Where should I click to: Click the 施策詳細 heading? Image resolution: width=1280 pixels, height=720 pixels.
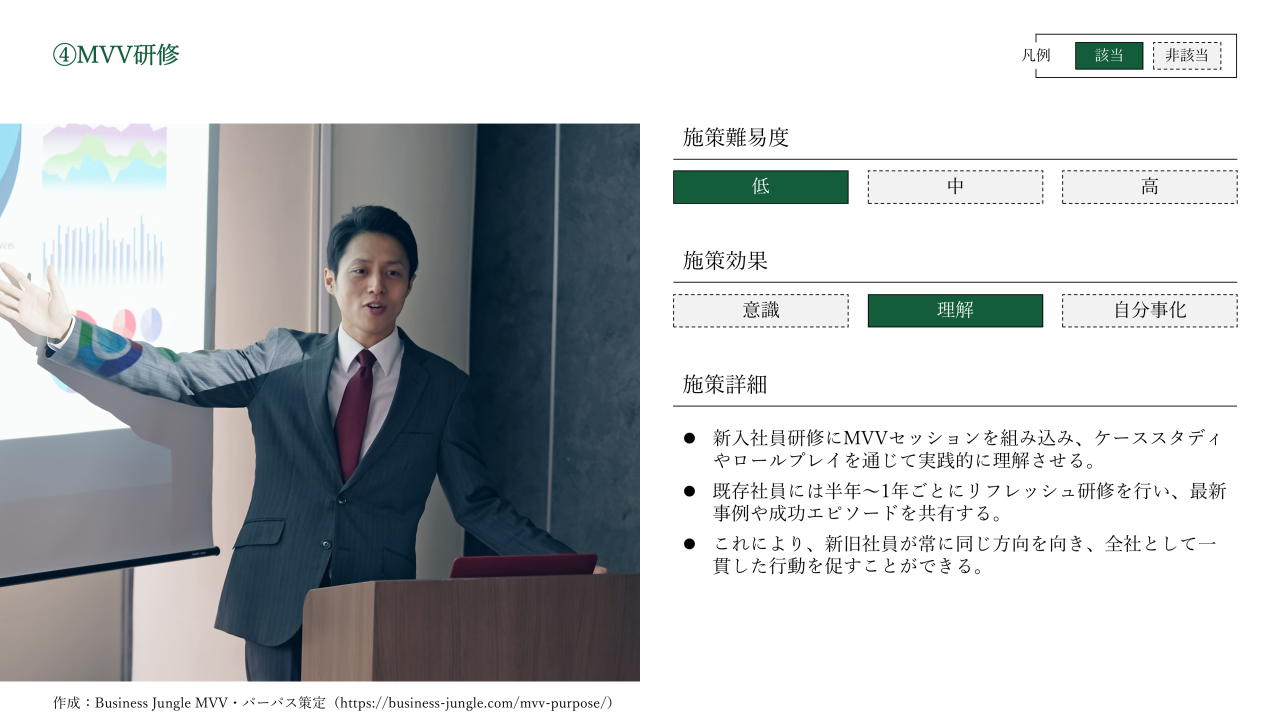point(725,384)
